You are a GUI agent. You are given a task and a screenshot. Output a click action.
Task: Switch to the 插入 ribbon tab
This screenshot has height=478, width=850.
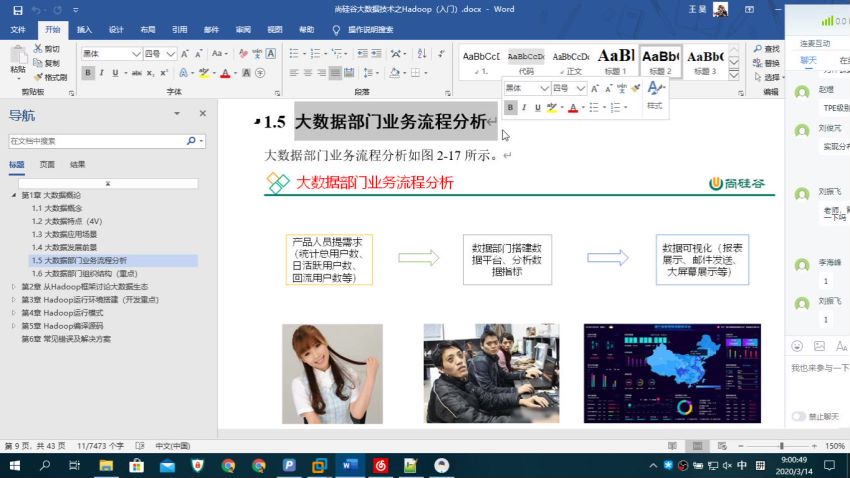pyautogui.click(x=84, y=30)
